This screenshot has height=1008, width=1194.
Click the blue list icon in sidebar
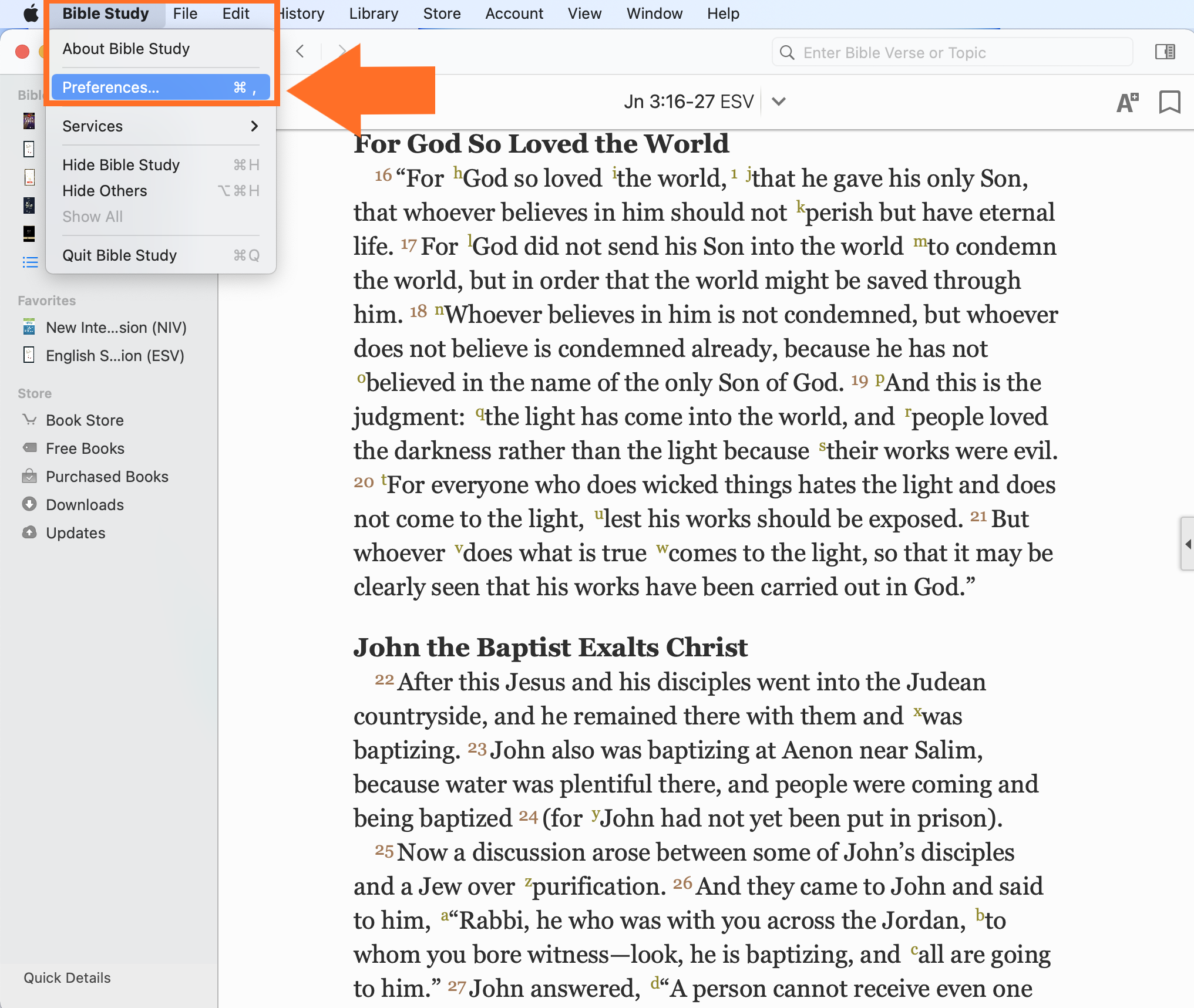coord(30,262)
